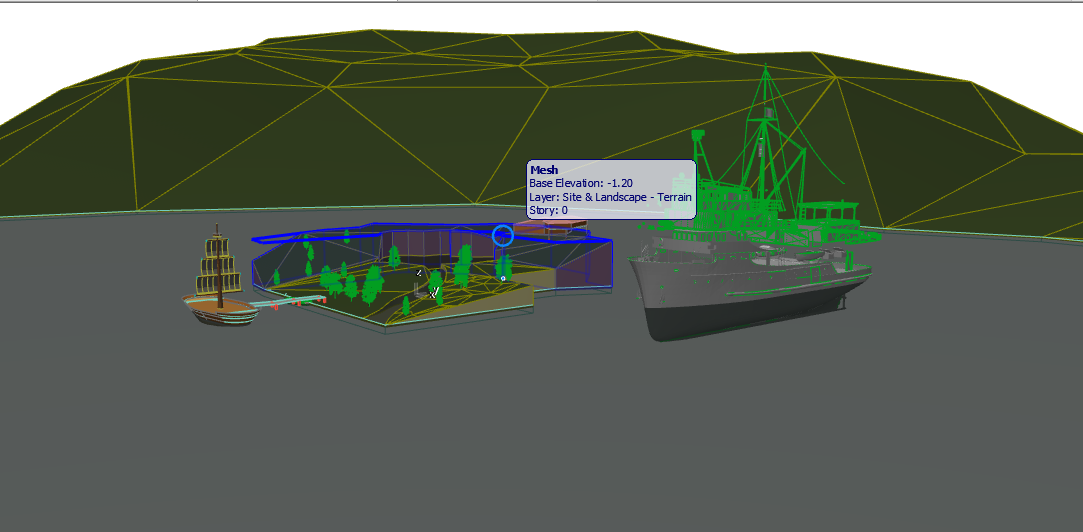Viewport: 1083px width, 532px height.
Task: Select the tall green mast of the large ship
Action: coord(766,120)
